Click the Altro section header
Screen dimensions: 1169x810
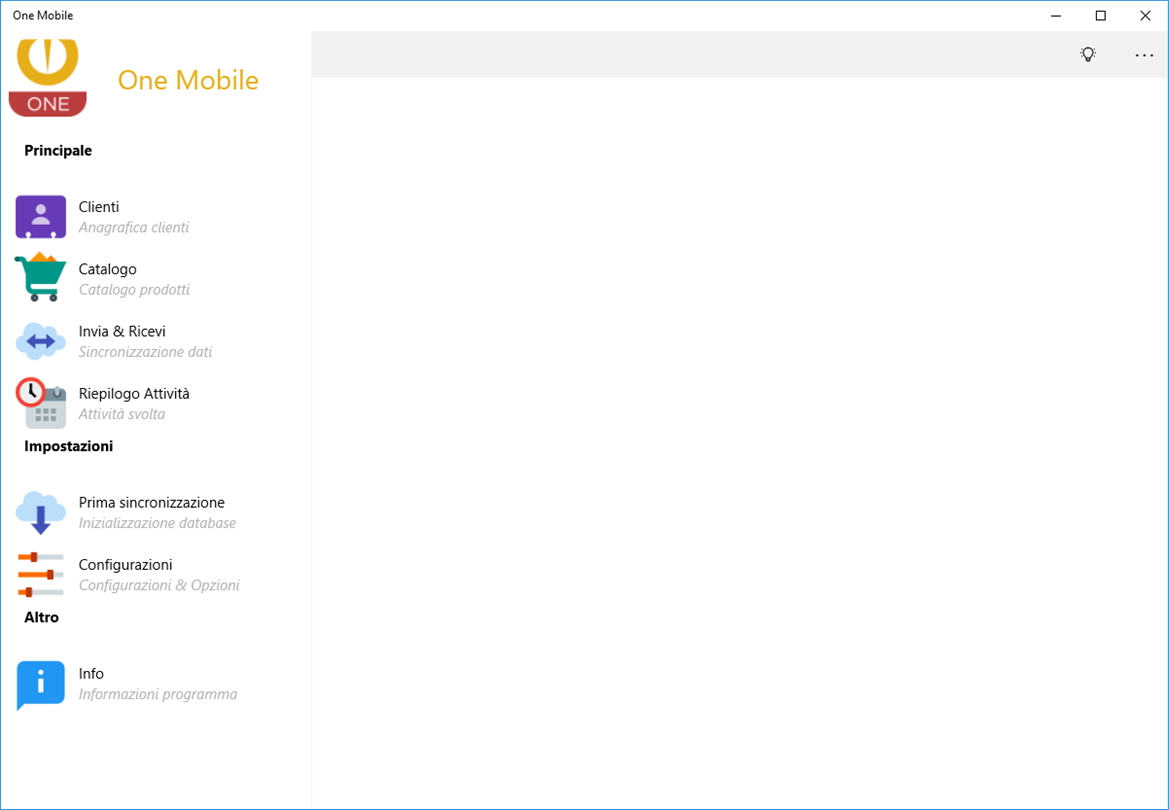[42, 618]
